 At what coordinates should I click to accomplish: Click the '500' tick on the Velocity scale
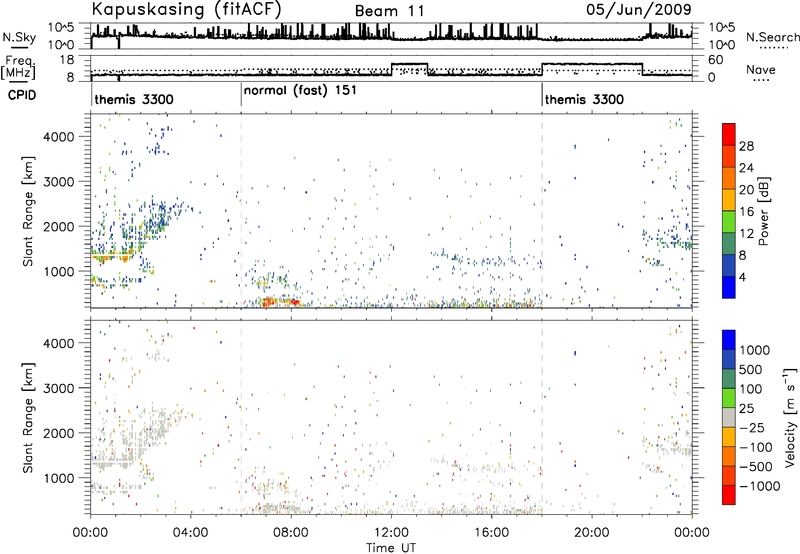click(751, 369)
